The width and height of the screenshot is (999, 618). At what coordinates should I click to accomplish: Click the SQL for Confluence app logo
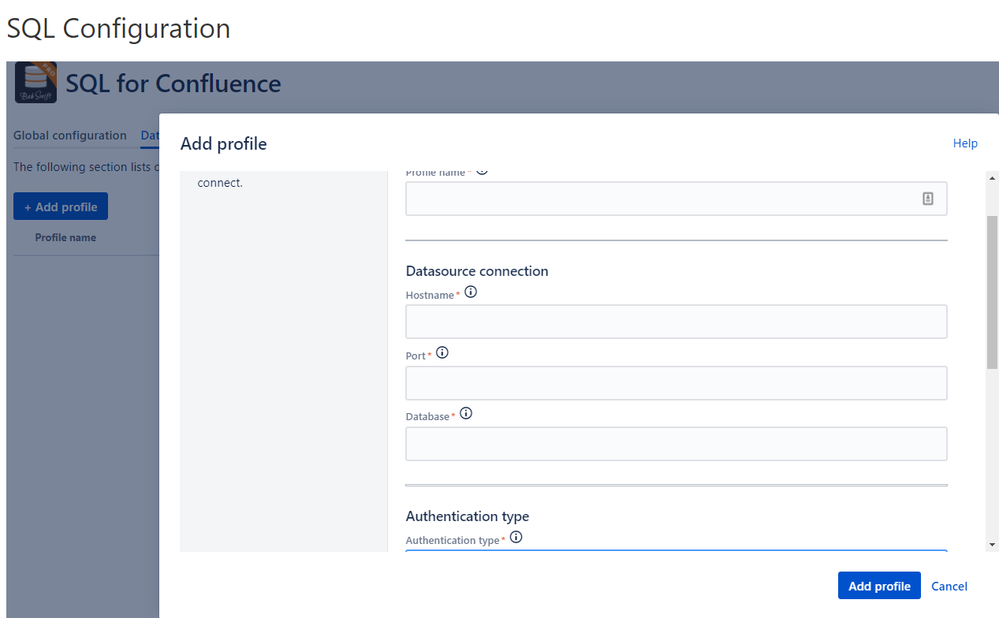pyautogui.click(x=35, y=83)
